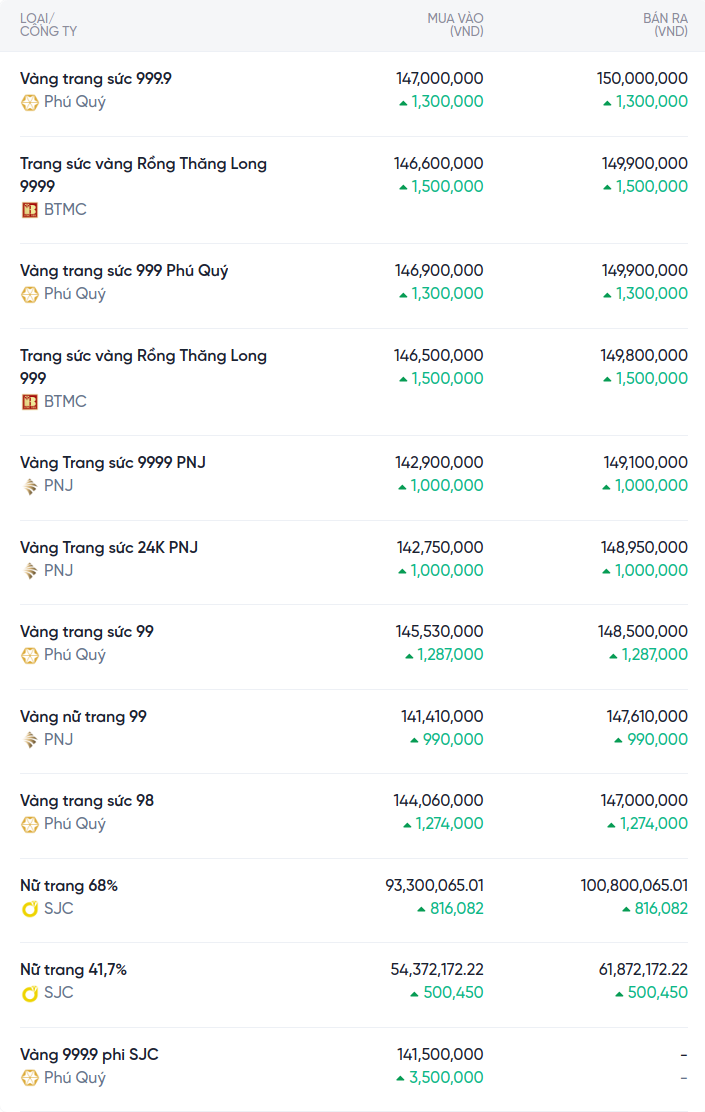Click the MUA VÀO (VND) column header
Viewport: 705px width, 1112px height.
[455, 25]
